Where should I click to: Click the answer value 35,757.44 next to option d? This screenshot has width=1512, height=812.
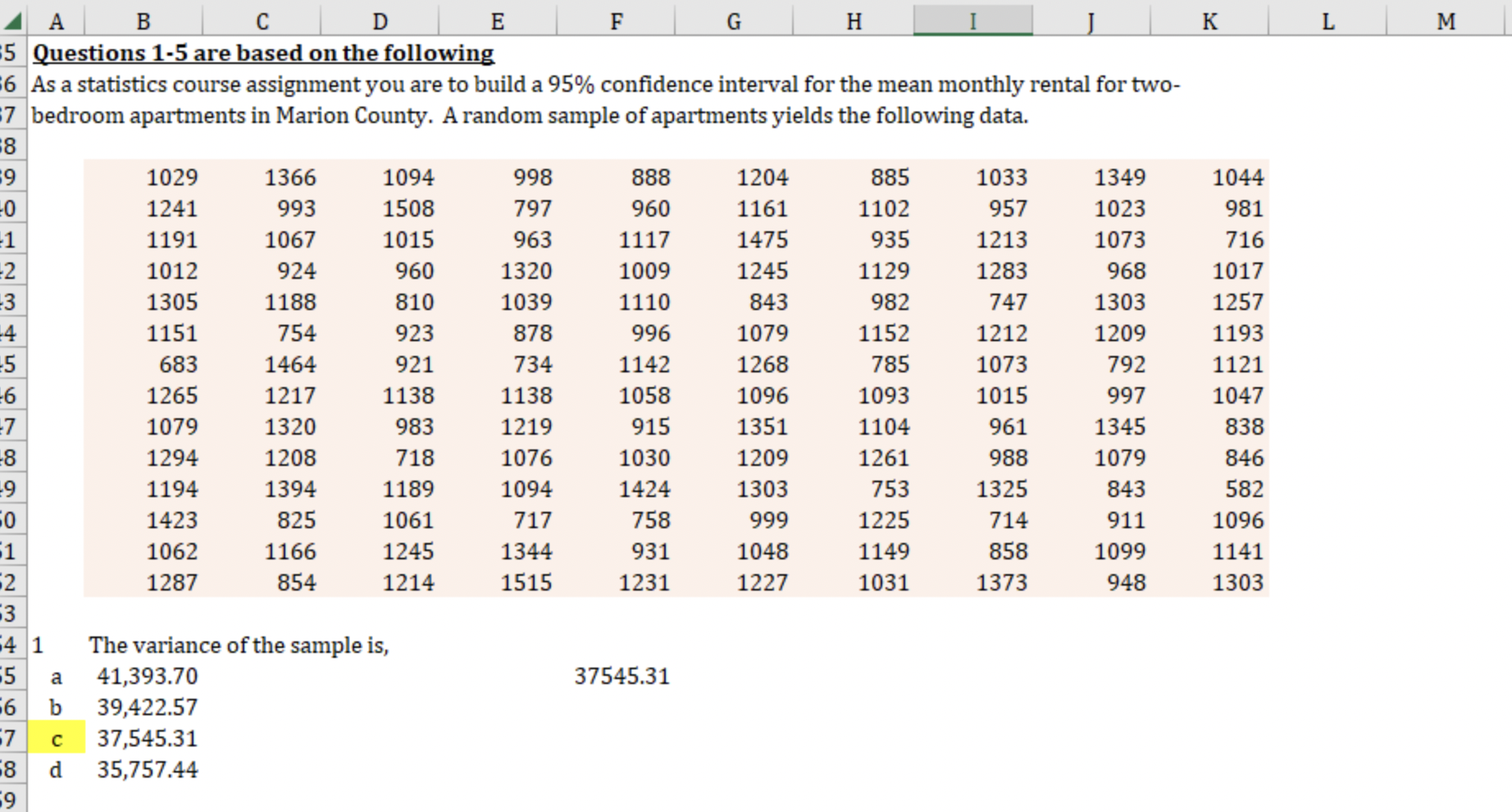146,769
